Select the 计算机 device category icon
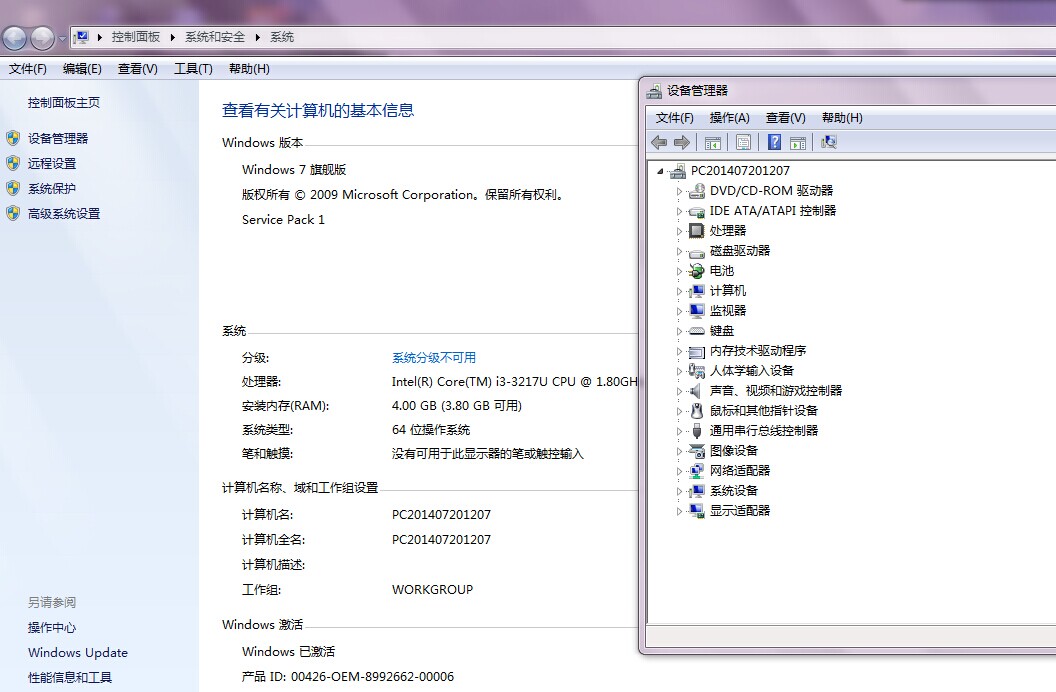The width and height of the screenshot is (1056, 692). coord(696,291)
